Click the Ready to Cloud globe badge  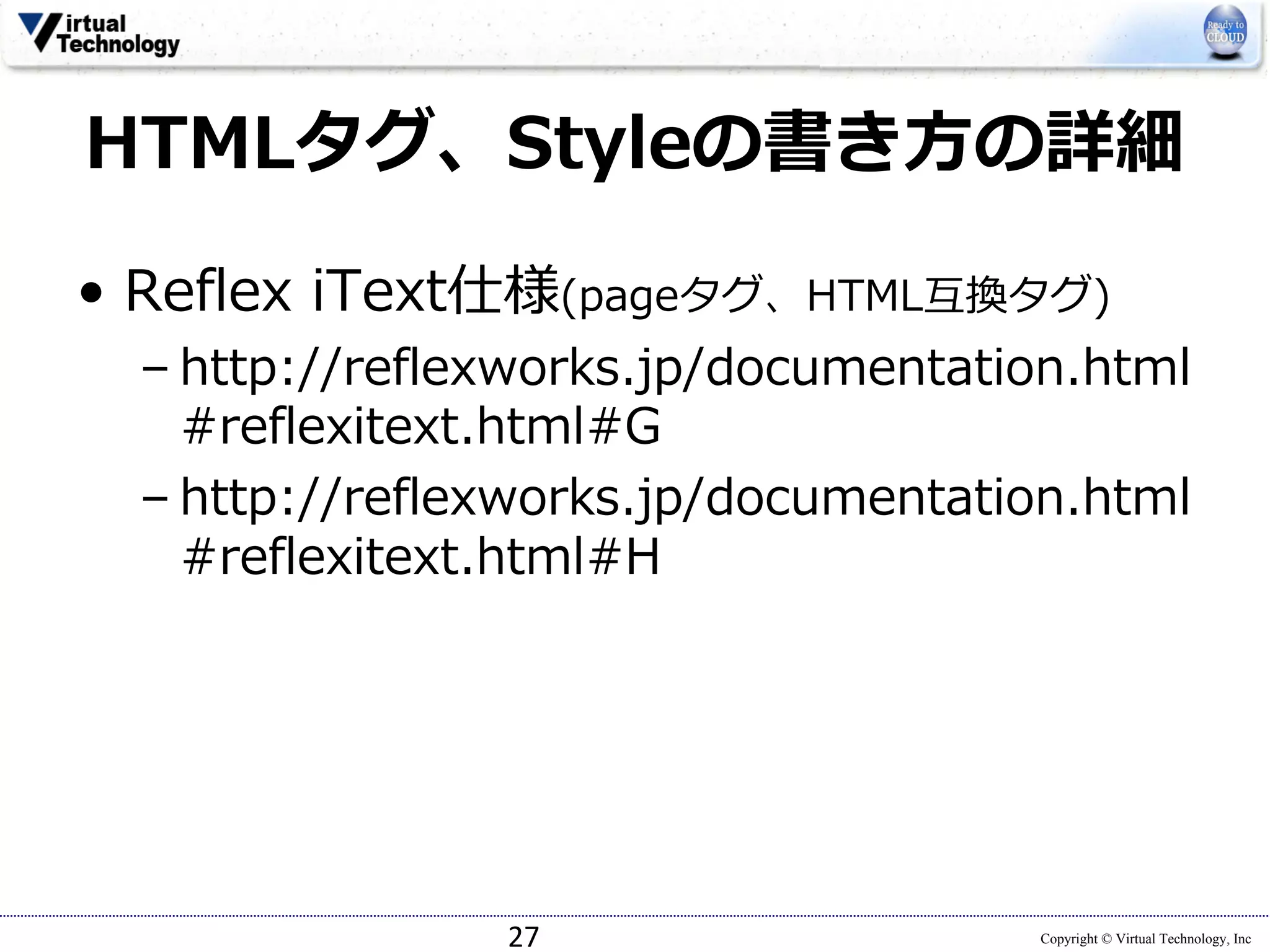pyautogui.click(x=1225, y=33)
